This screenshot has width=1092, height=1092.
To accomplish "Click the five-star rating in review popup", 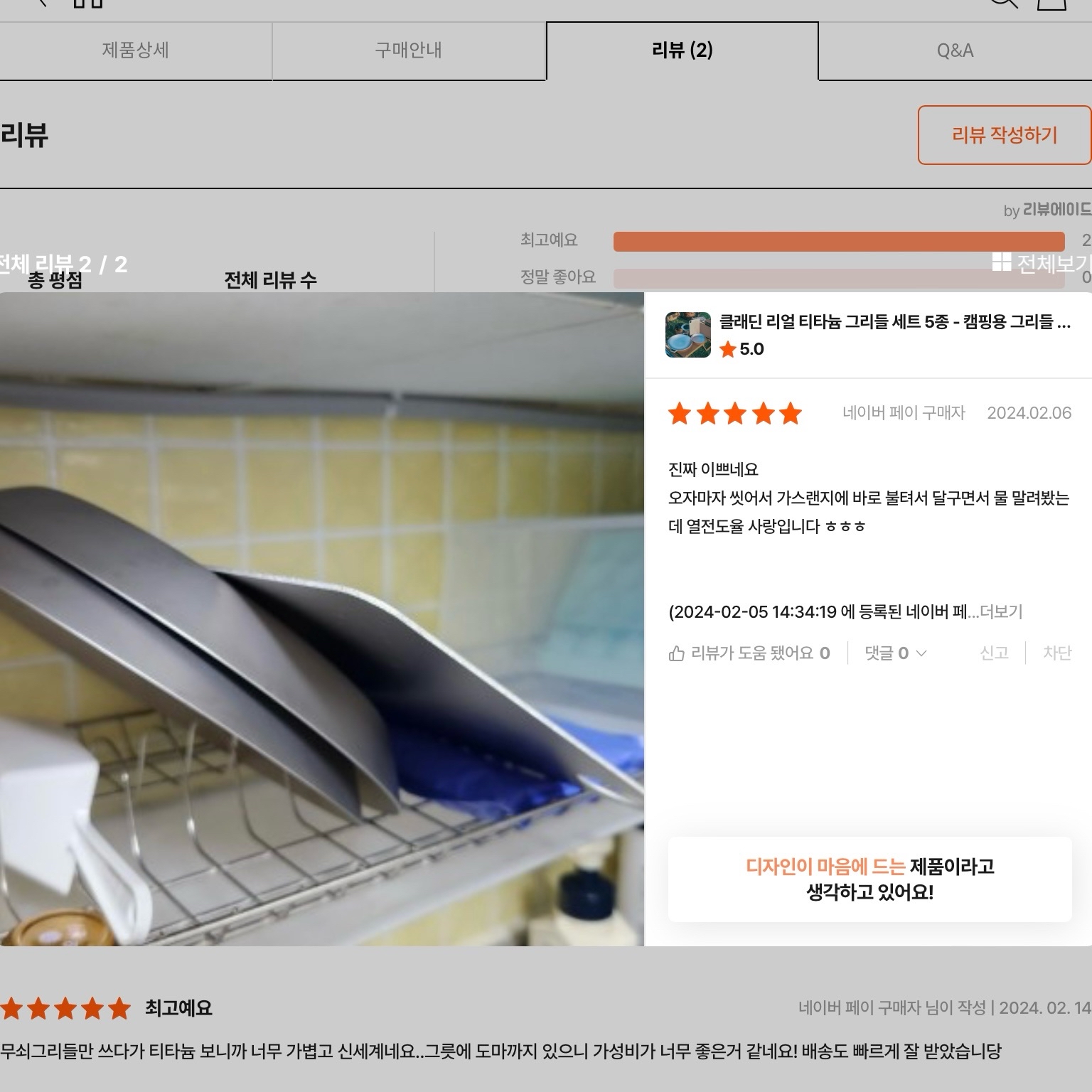I will 735,413.
